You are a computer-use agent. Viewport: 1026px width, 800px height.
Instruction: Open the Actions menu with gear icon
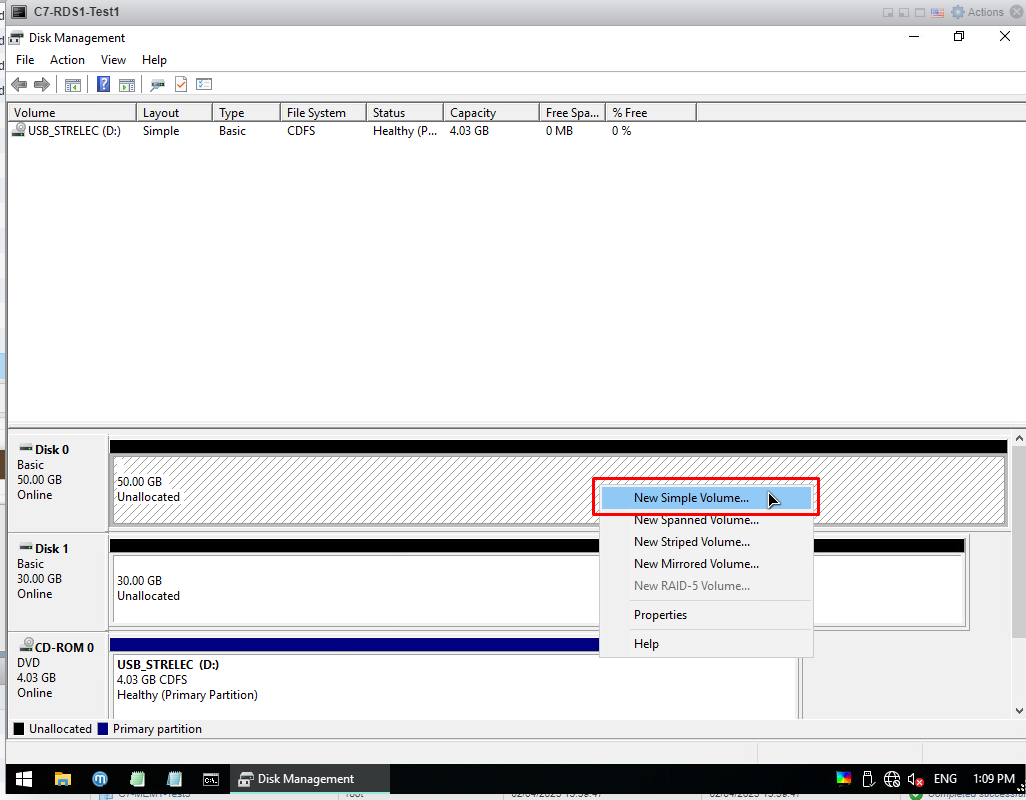click(x=977, y=12)
